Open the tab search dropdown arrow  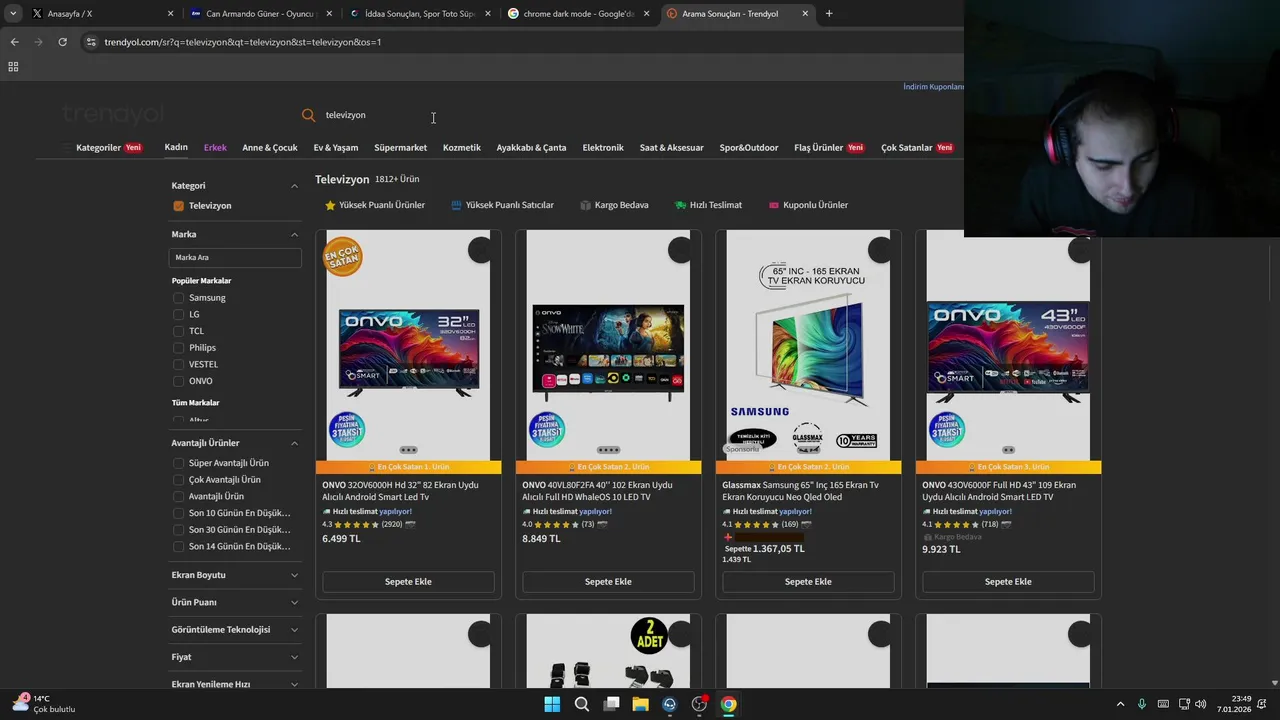(x=13, y=14)
